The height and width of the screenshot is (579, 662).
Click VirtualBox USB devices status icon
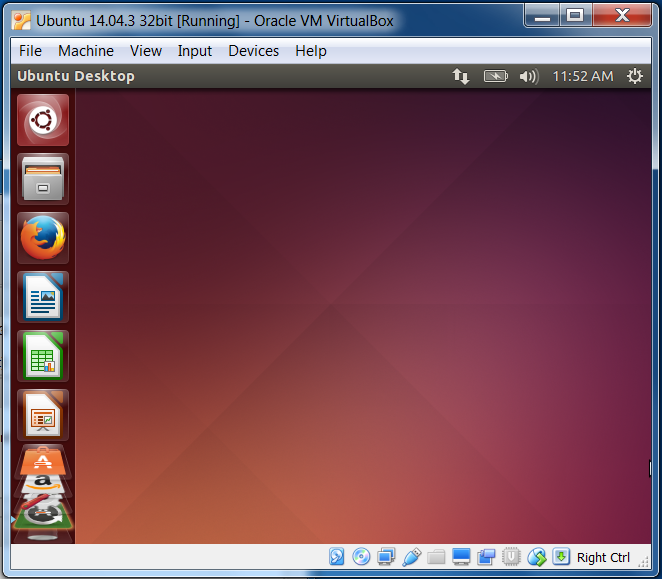click(411, 557)
